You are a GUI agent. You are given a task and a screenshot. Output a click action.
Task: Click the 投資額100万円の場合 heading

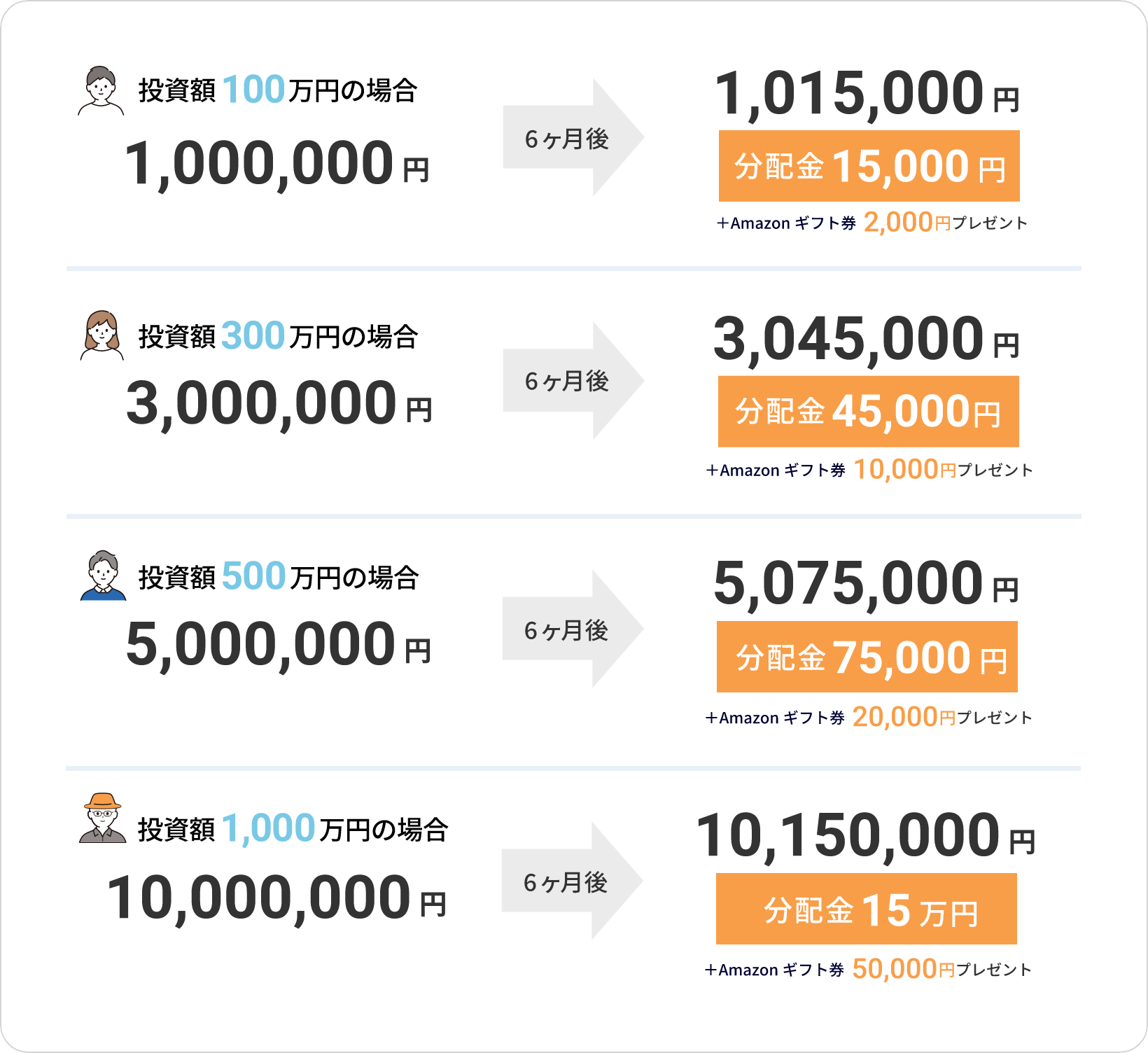(278, 90)
